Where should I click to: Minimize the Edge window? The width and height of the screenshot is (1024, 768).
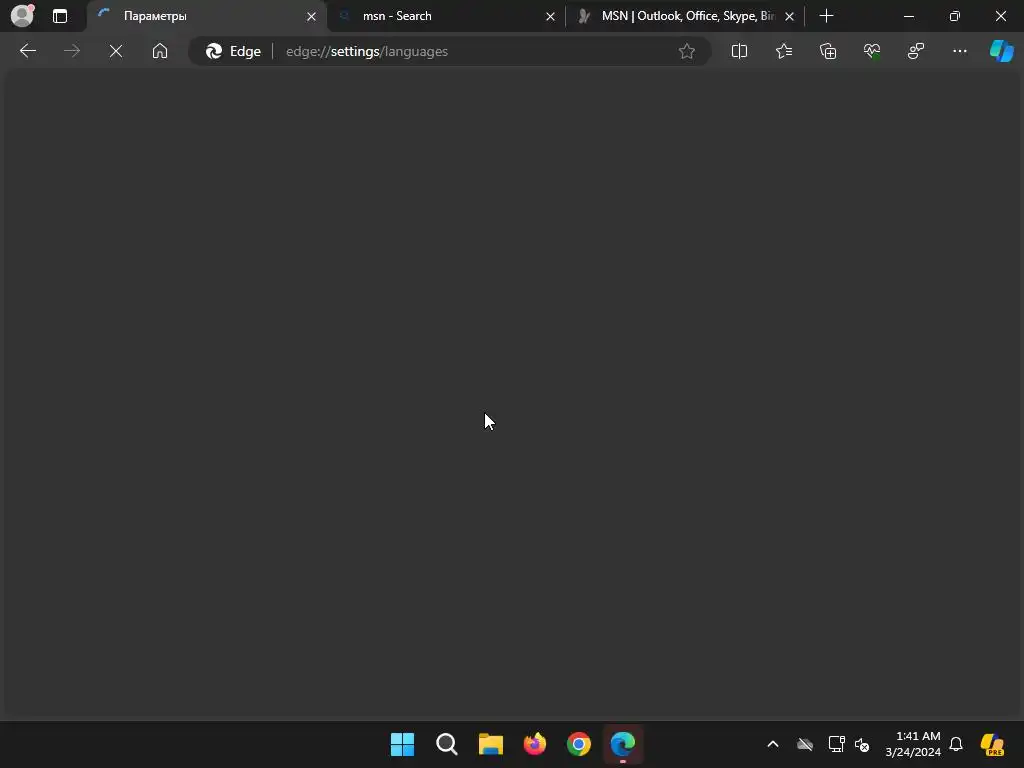908,16
